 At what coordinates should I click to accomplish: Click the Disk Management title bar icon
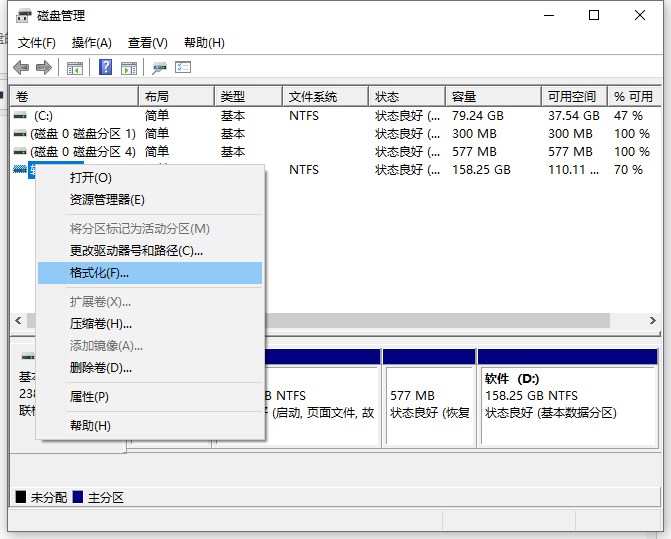tap(24, 16)
